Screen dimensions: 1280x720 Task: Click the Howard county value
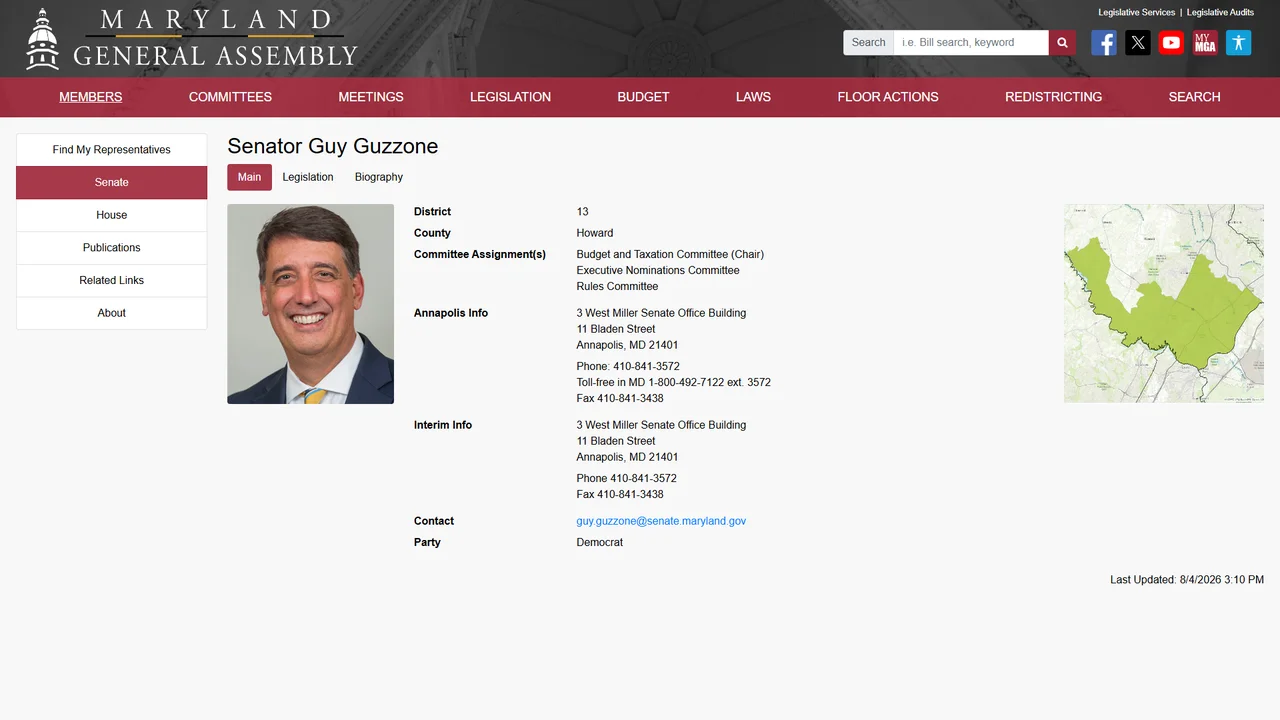pos(595,233)
